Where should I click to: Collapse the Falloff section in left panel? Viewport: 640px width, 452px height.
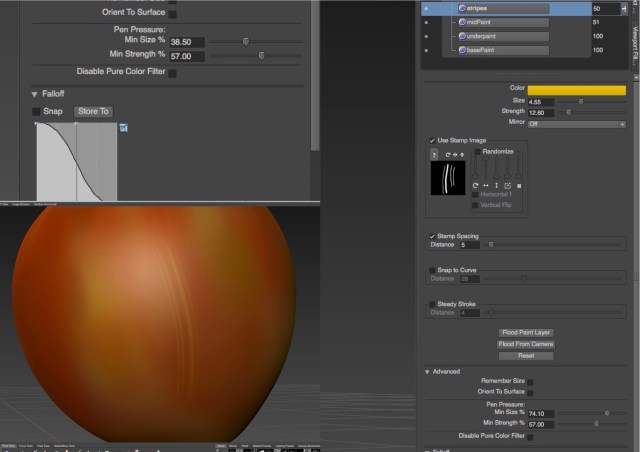(35, 94)
